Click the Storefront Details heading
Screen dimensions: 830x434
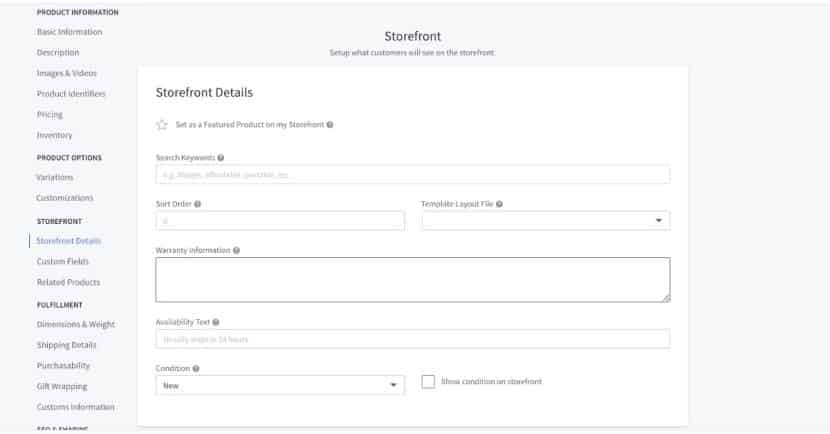pyautogui.click(x=204, y=93)
